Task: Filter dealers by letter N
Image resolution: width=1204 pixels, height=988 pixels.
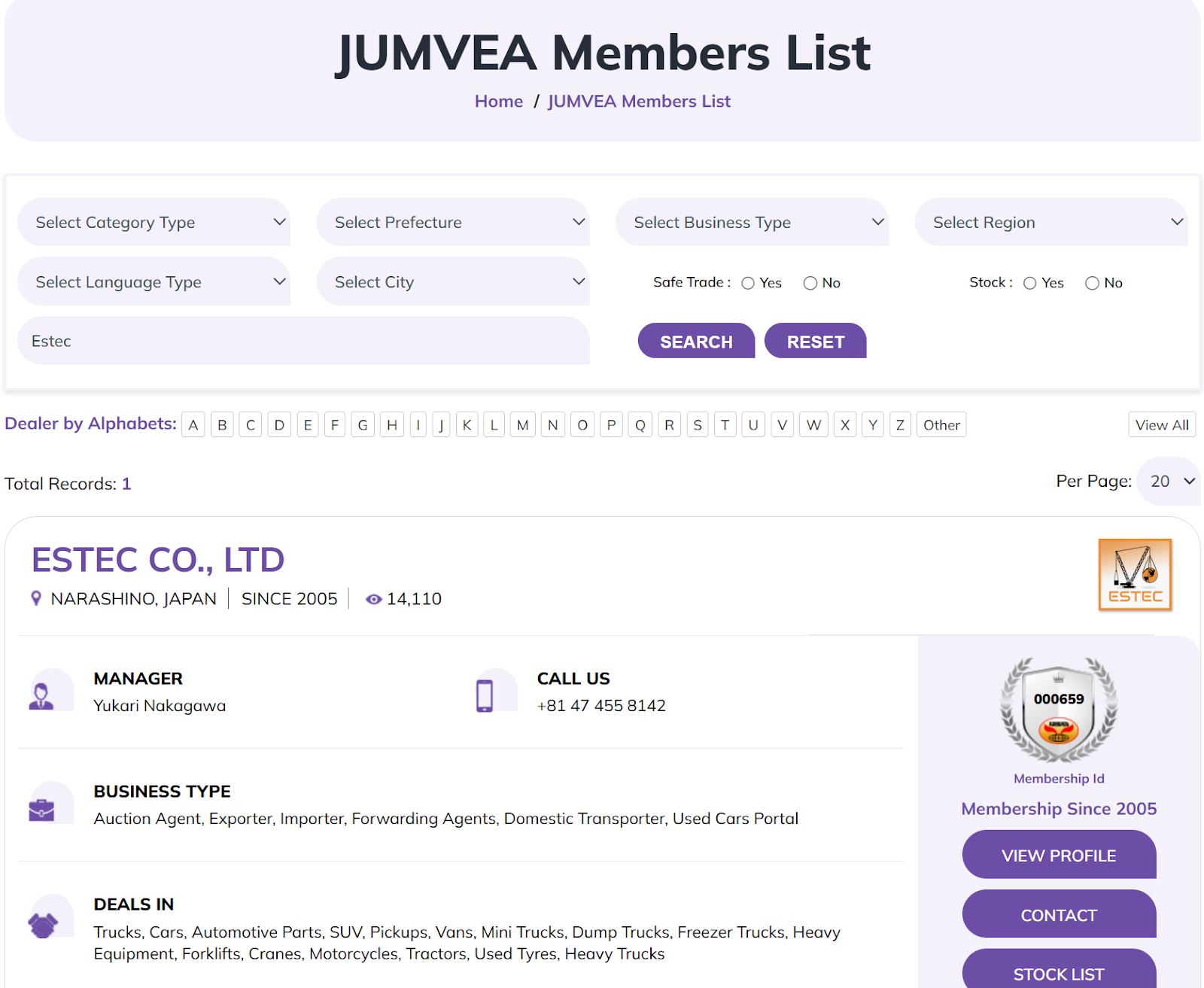Action: tap(553, 424)
